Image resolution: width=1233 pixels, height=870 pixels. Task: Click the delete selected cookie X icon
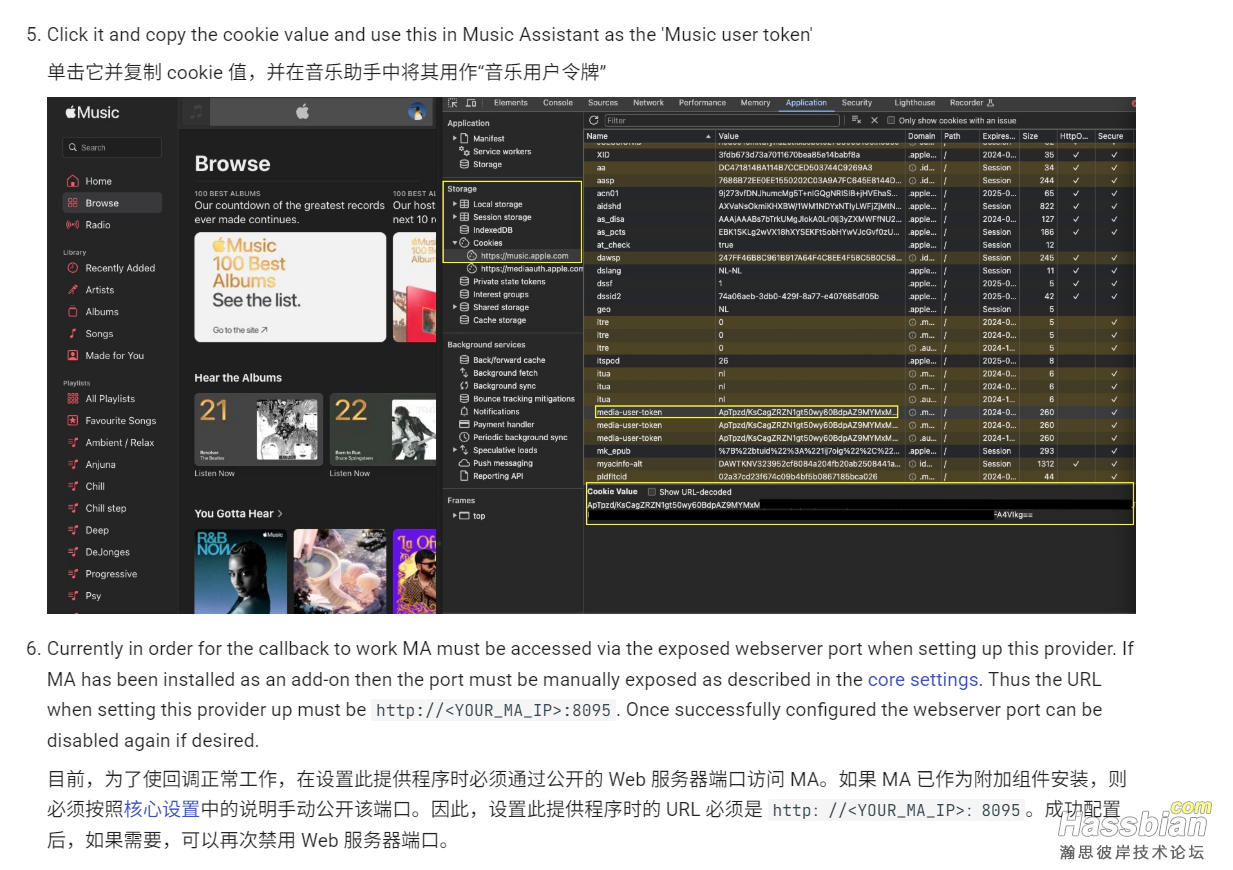coord(875,120)
